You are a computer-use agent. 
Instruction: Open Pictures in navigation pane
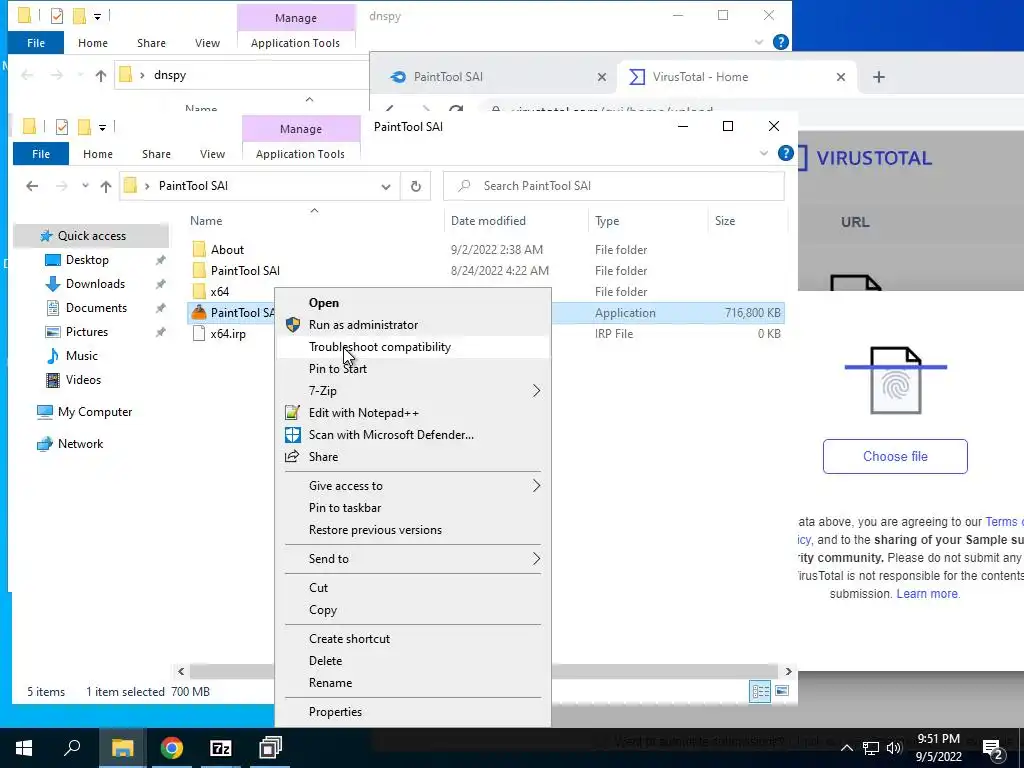[86, 332]
